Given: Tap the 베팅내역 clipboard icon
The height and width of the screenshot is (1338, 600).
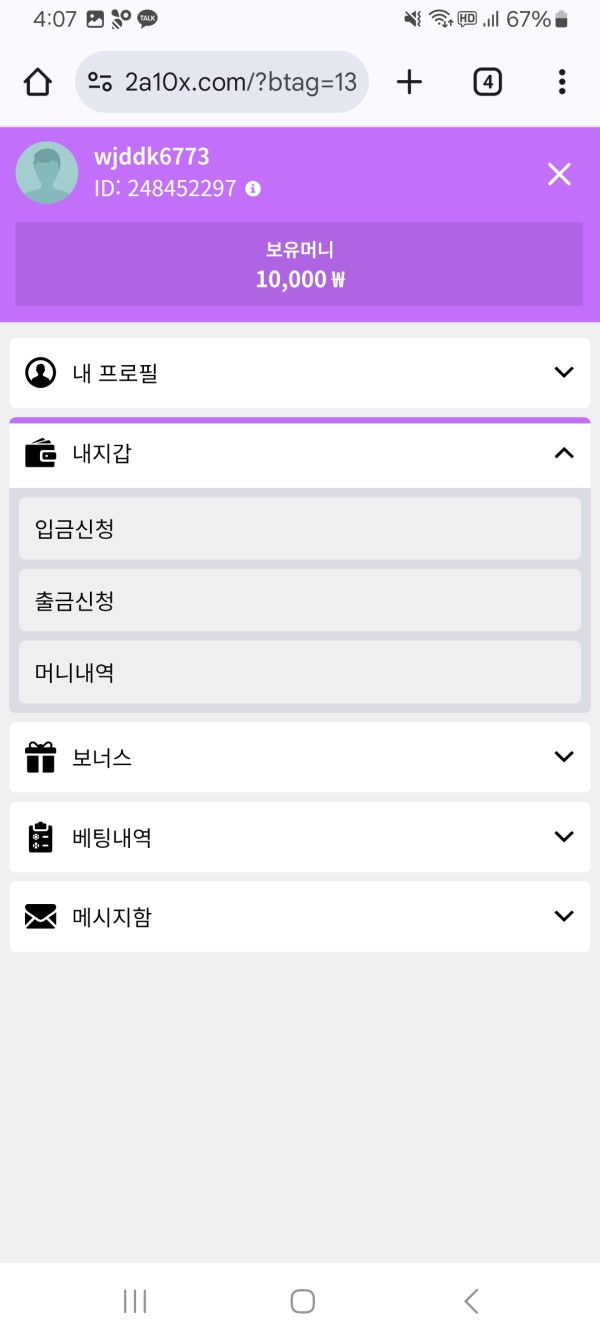Looking at the screenshot, I should (x=41, y=837).
